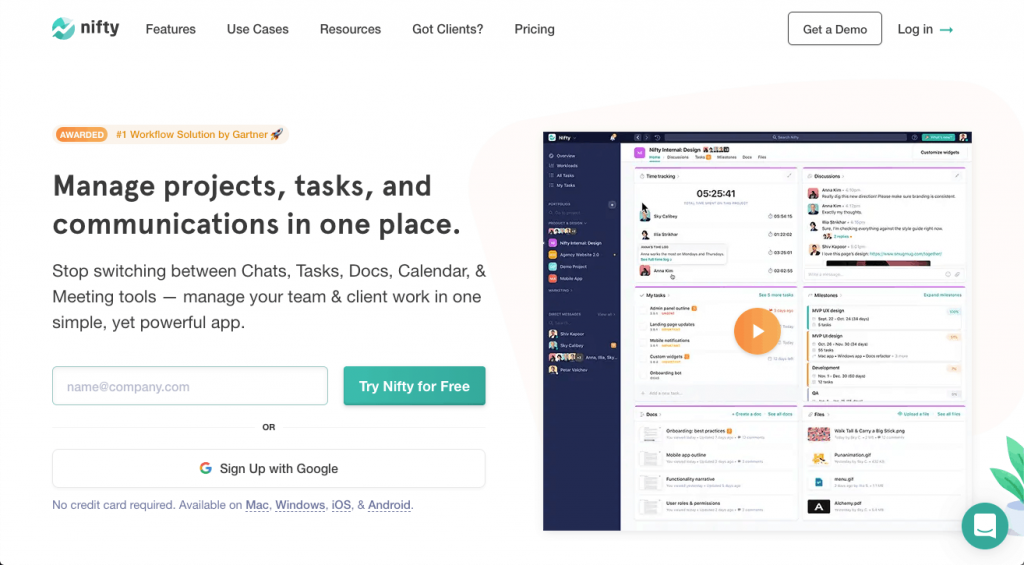The width and height of the screenshot is (1024, 565).
Task: Click the Upload a file link
Action: pyautogui.click(x=913, y=414)
